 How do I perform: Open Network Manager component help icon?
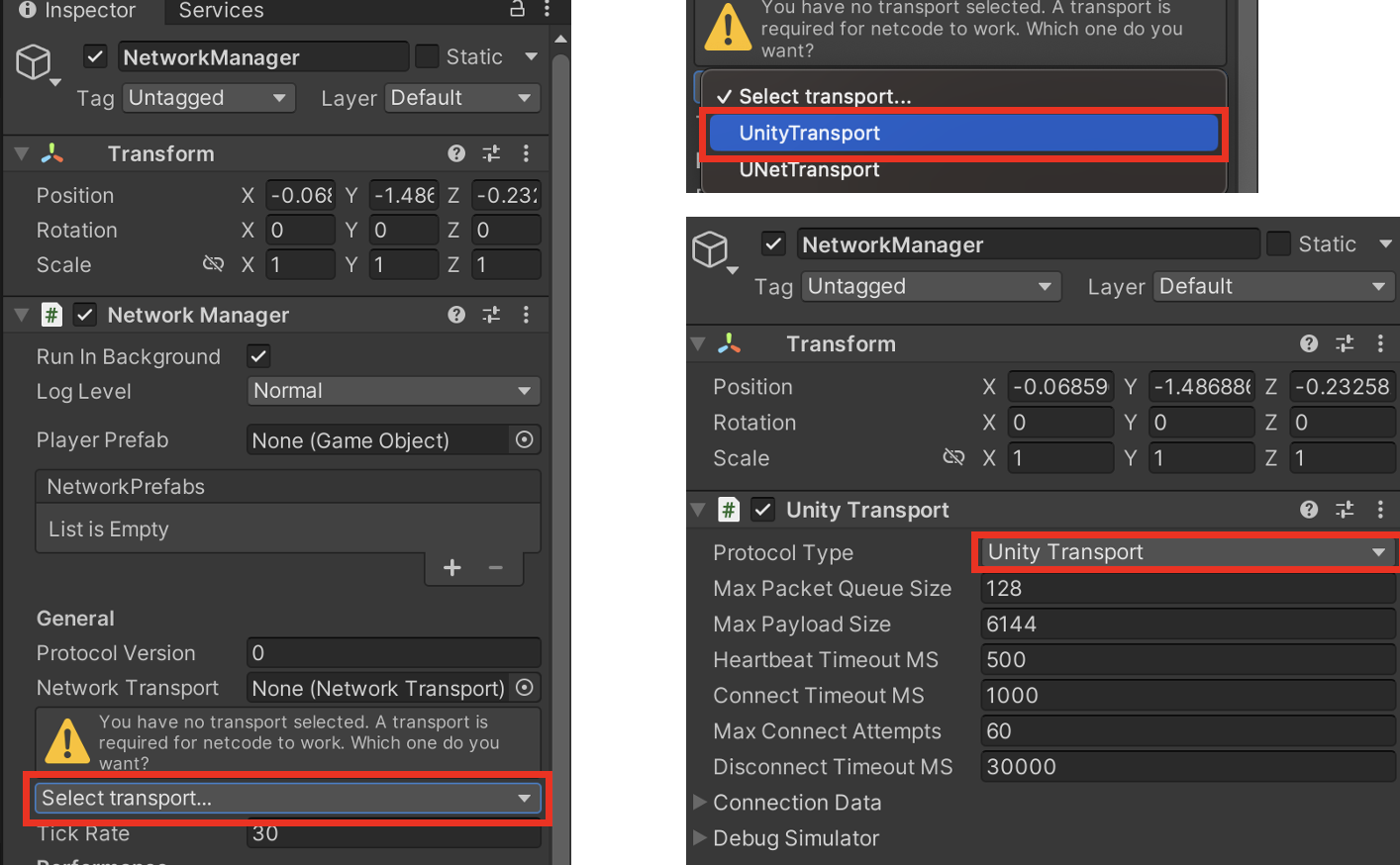tap(456, 315)
